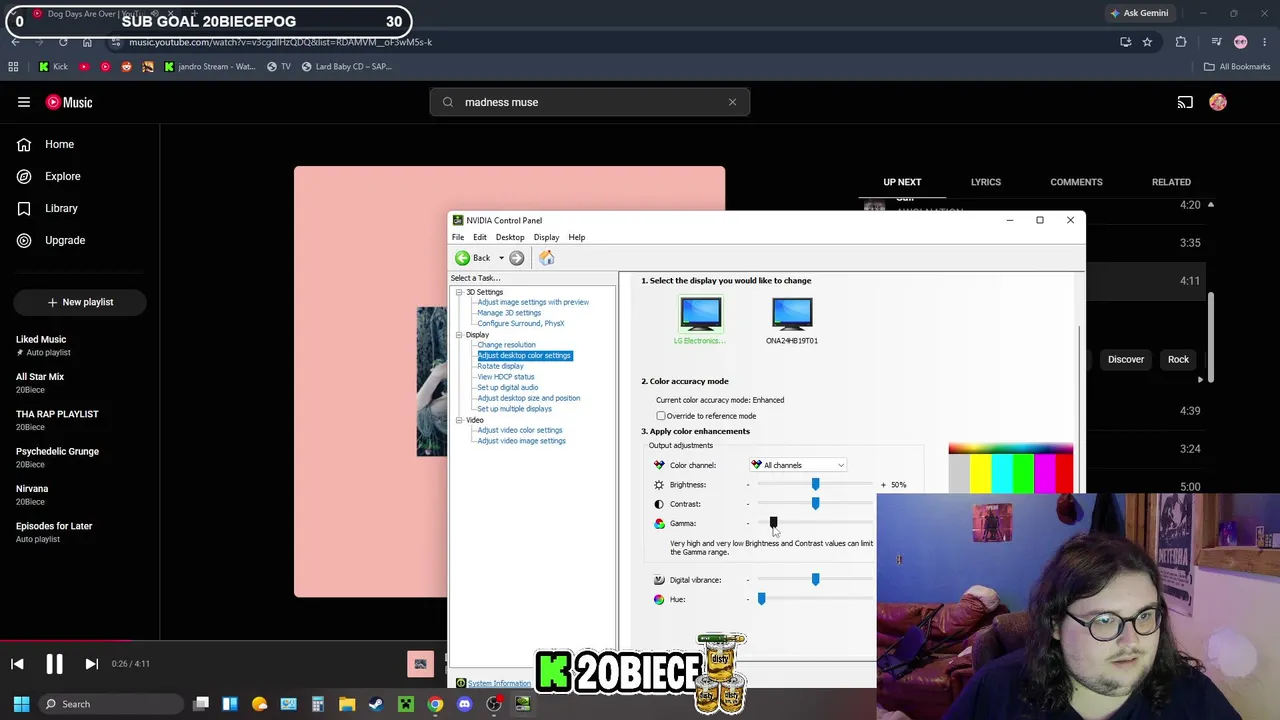The height and width of the screenshot is (720, 1280).
Task: Go to Home in YouTube Music sidebar
Action: point(59,144)
